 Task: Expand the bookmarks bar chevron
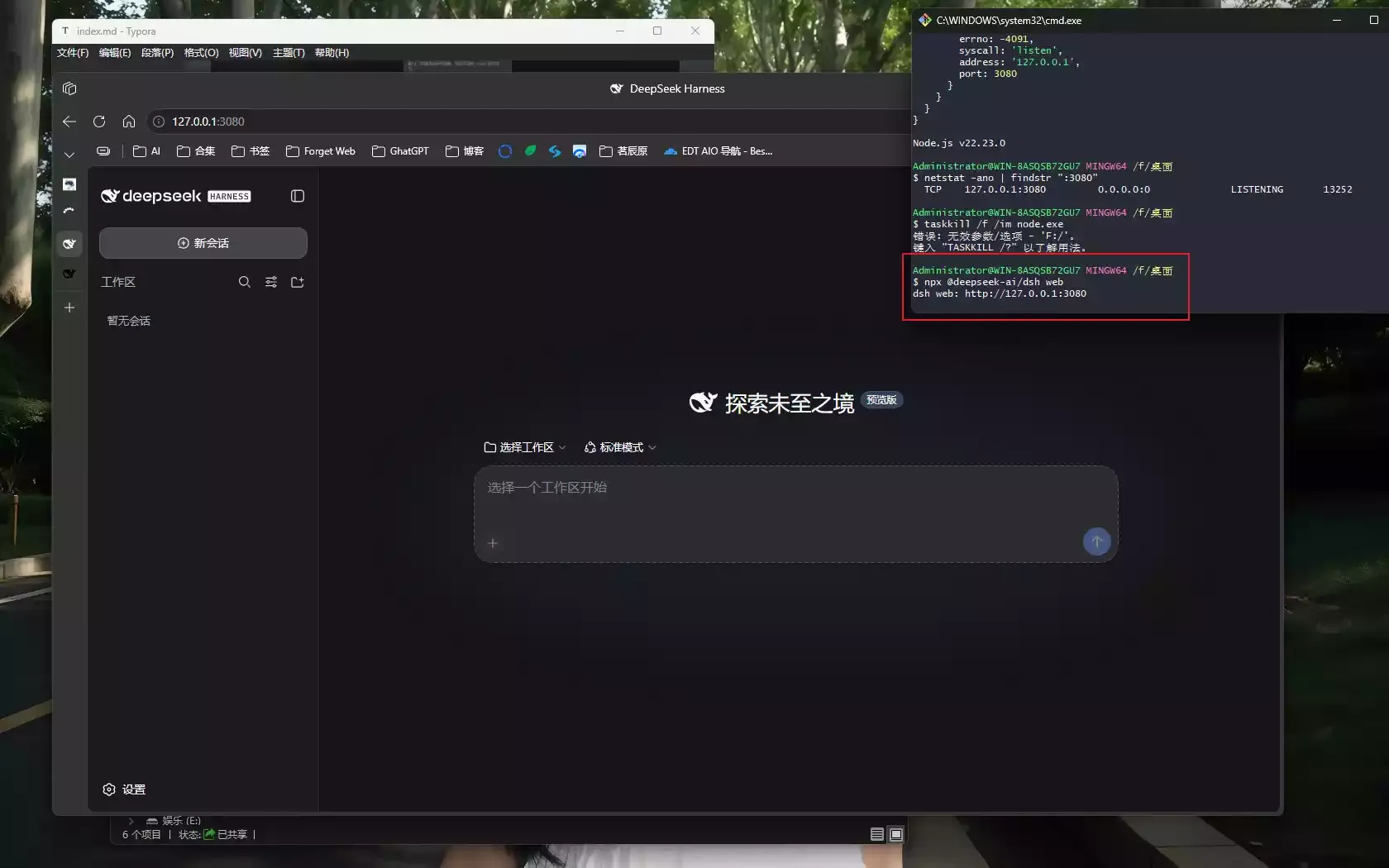coord(69,154)
